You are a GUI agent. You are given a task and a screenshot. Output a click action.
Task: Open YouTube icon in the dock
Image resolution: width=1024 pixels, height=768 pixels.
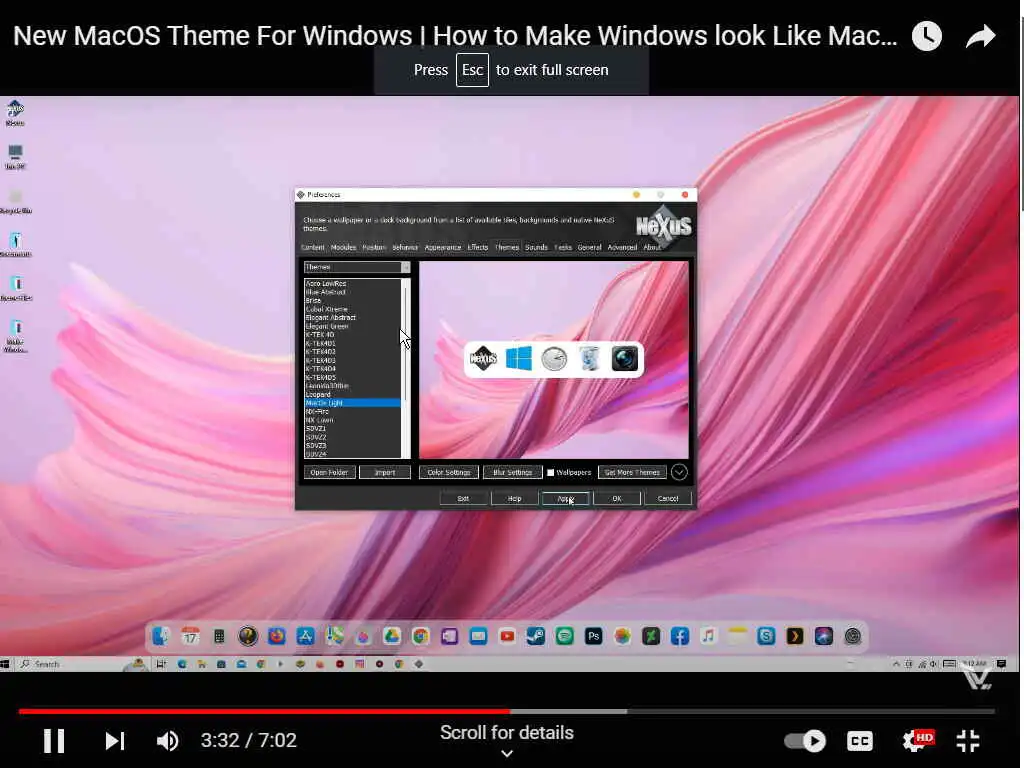click(x=507, y=636)
